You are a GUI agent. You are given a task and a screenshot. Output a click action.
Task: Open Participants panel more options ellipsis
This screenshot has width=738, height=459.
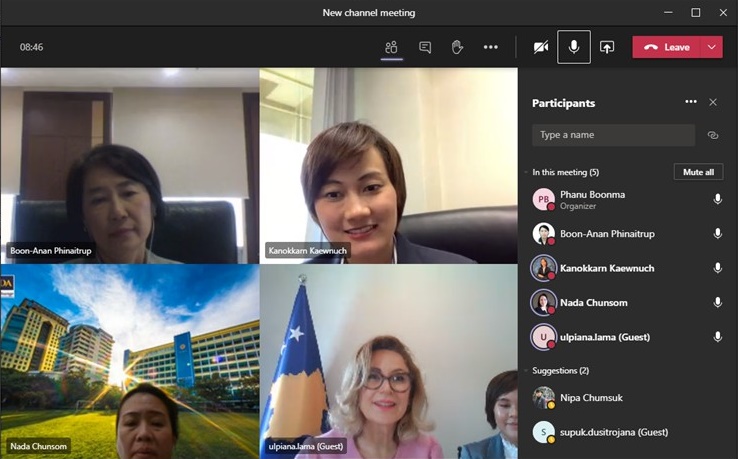tap(690, 102)
